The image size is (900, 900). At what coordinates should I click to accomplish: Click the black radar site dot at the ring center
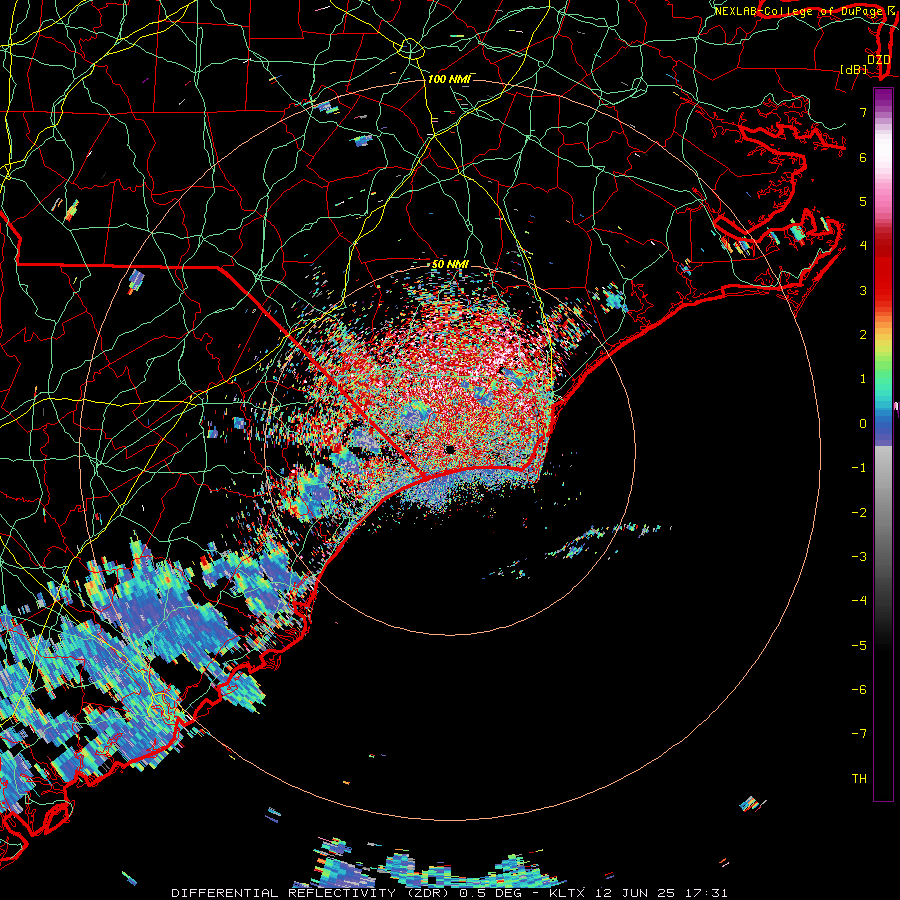click(450, 449)
